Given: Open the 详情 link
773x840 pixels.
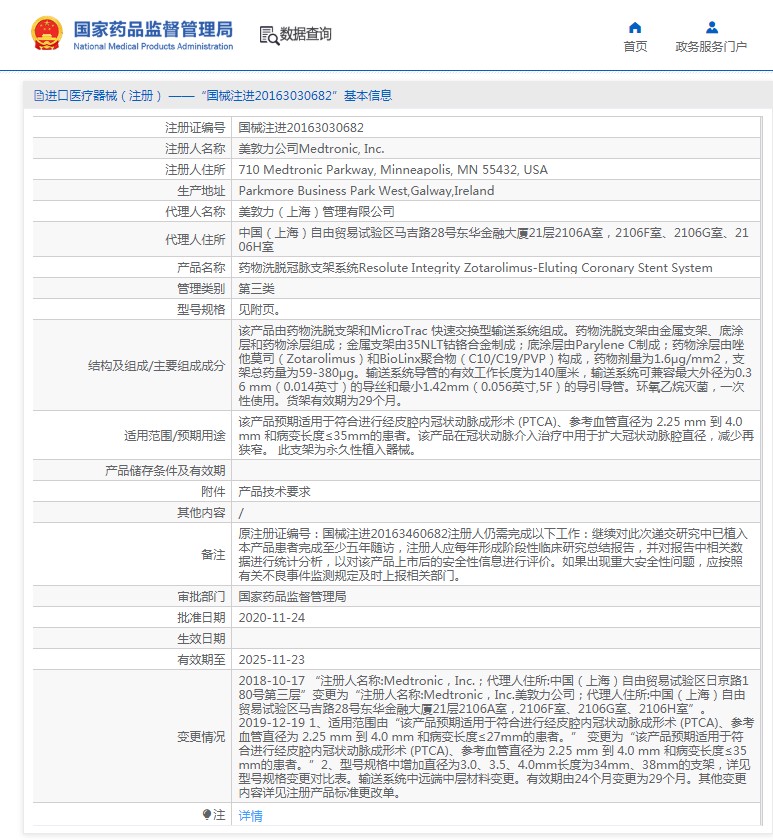Looking at the screenshot, I should pos(250,815).
